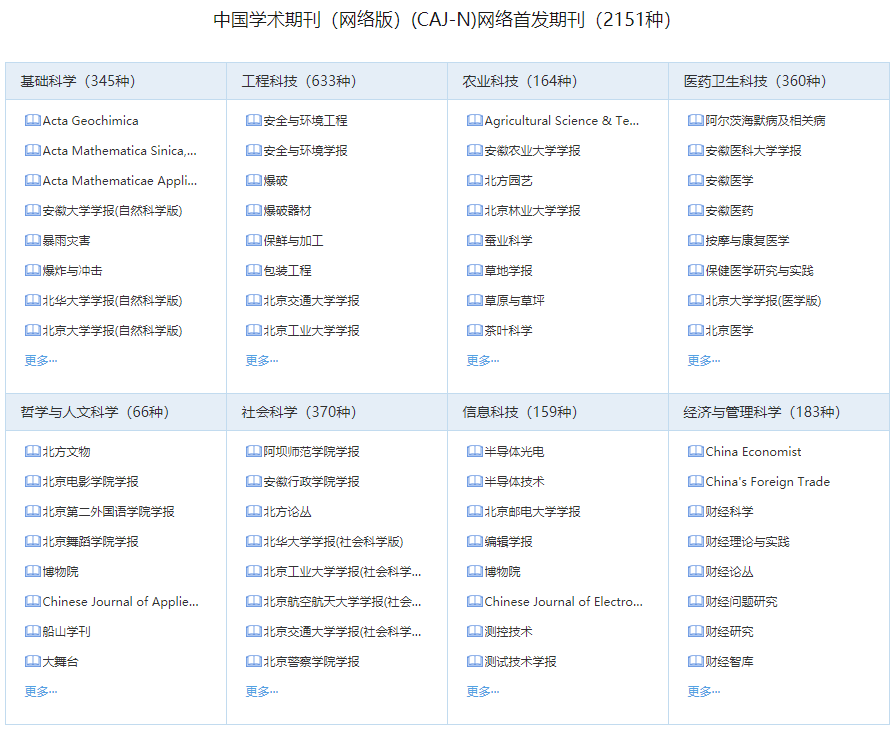This screenshot has height=733, width=896.
Task: Open the 医药卫生科技 category heading
Action: [753, 81]
